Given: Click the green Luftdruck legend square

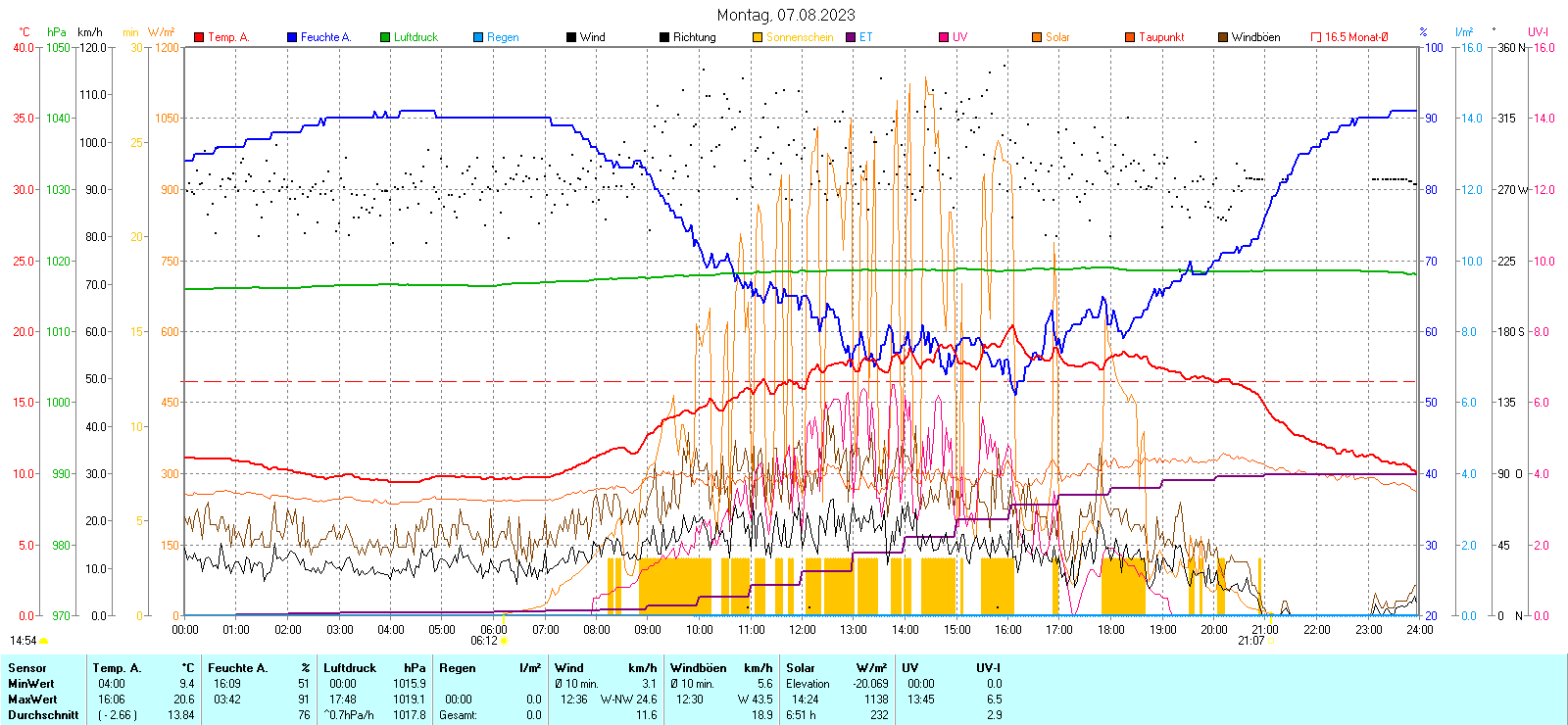Looking at the screenshot, I should (x=385, y=37).
